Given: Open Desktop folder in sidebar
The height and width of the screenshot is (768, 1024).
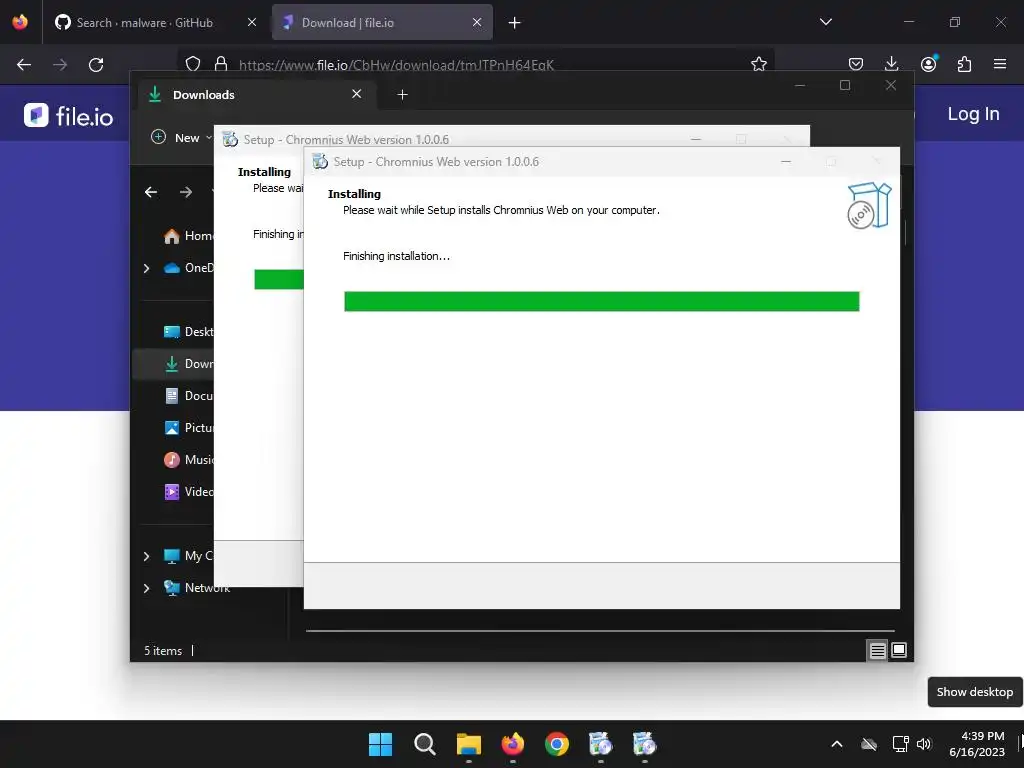Looking at the screenshot, I should [188, 332].
